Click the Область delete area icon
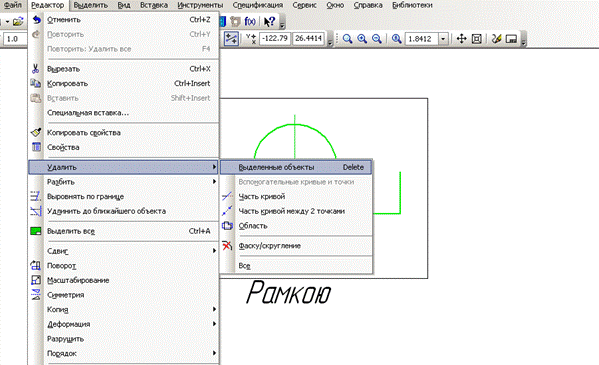The width and height of the screenshot is (599, 365). pyautogui.click(x=227, y=225)
